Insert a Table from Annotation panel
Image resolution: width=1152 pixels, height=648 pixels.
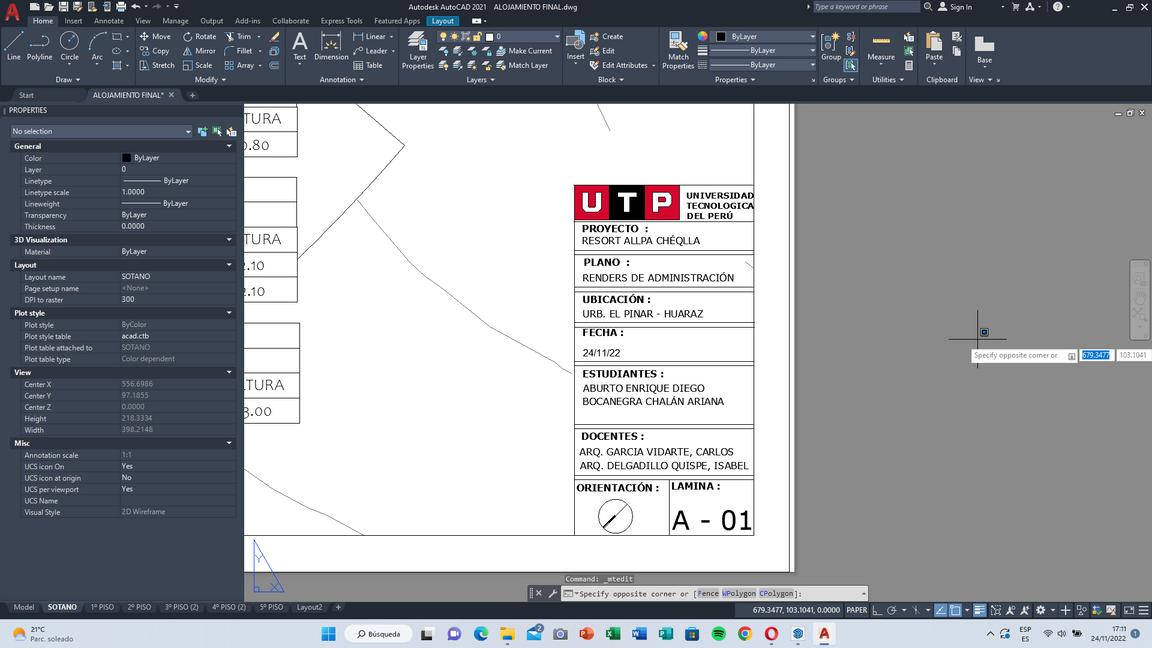pos(367,65)
